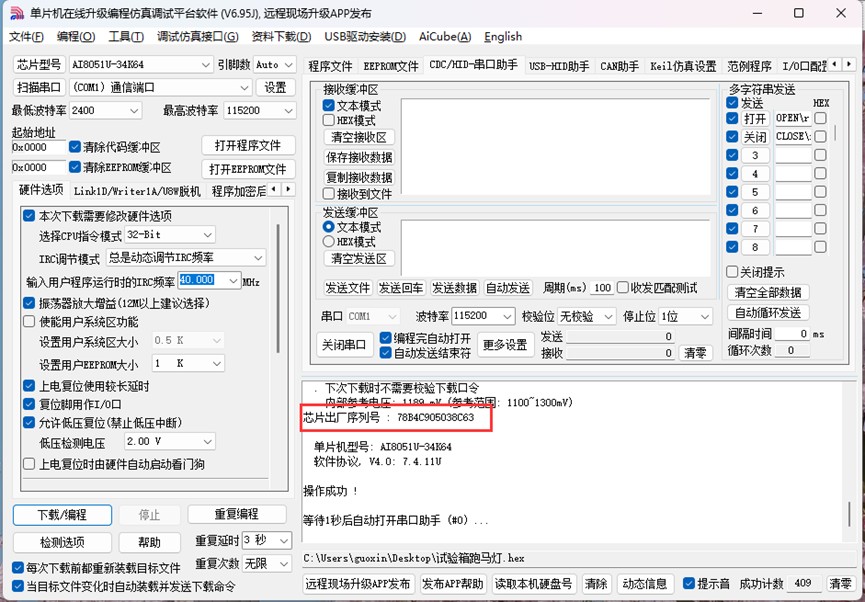Click the hardware options panel vertical scrollbar
This screenshot has height=602, width=865.
[279, 288]
